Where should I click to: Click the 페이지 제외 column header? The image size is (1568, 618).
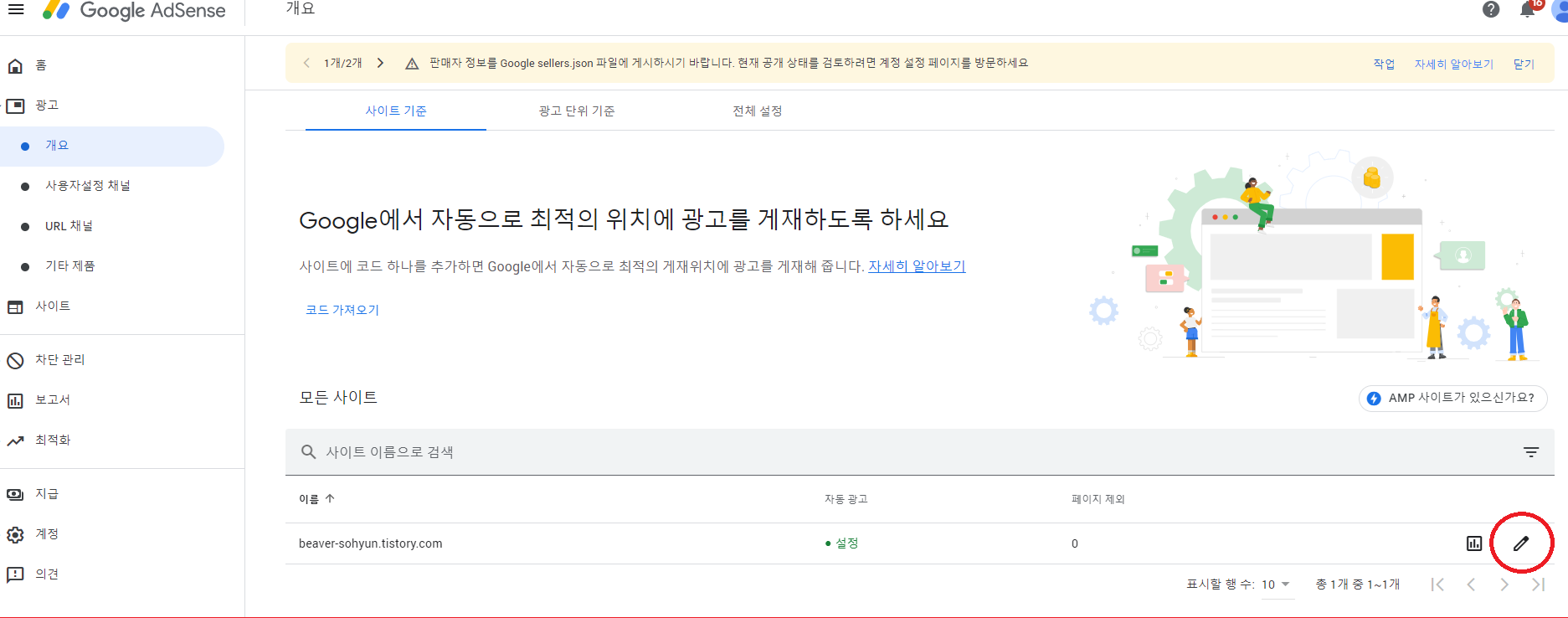1098,499
